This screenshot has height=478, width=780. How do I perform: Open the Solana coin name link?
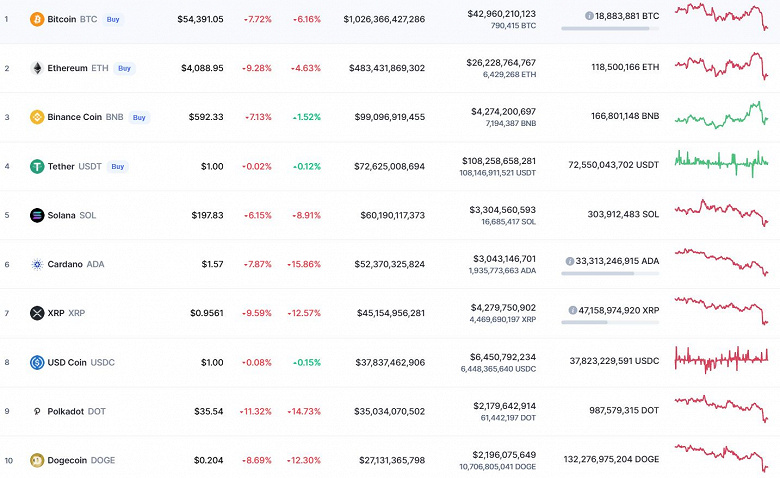click(62, 215)
